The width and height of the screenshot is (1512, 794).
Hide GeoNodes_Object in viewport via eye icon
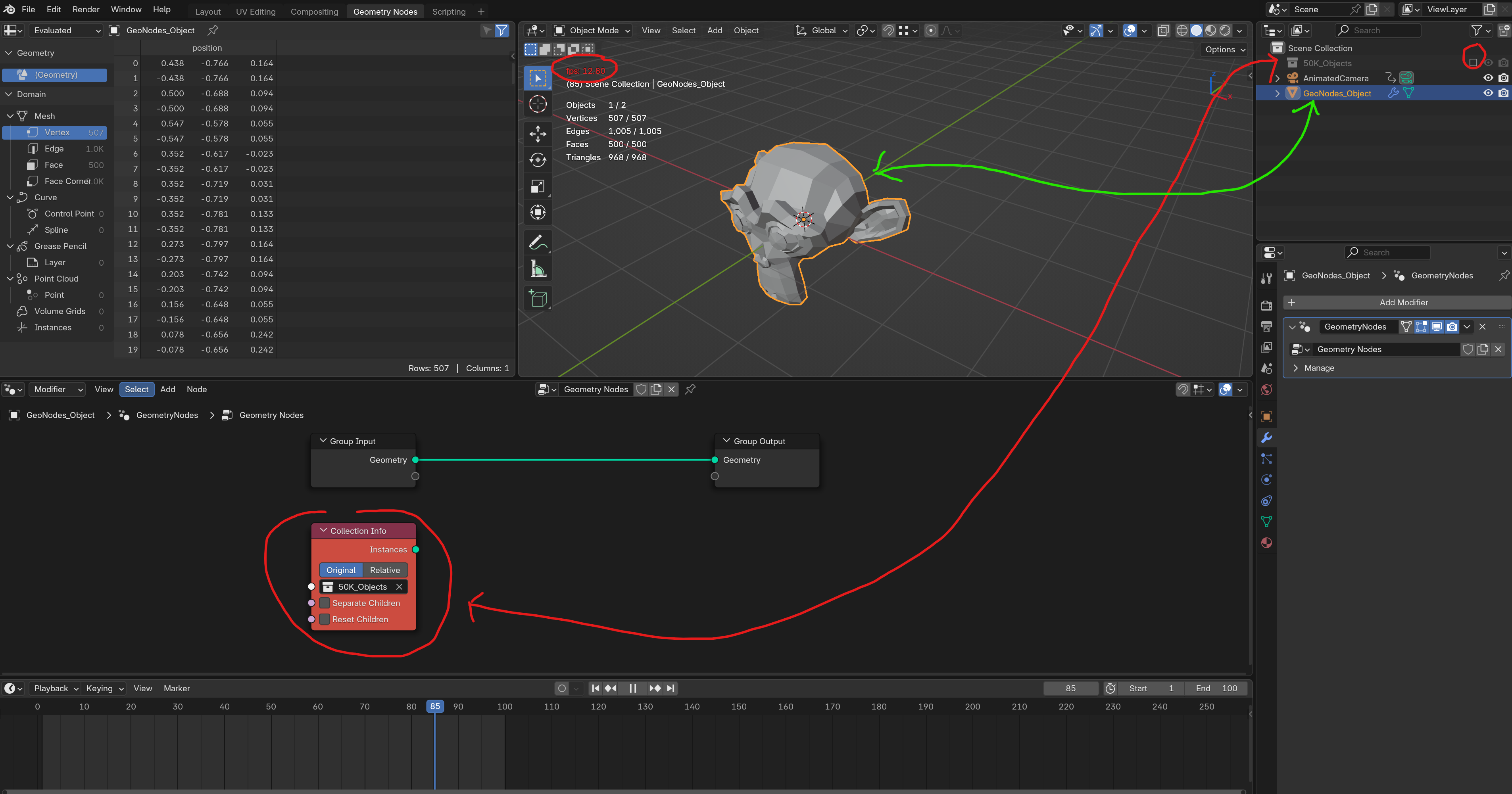tap(1488, 93)
